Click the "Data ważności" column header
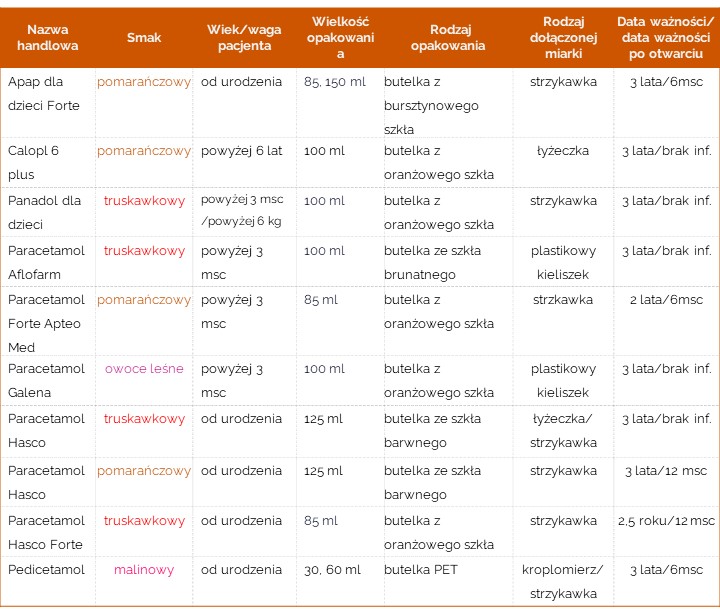The height and width of the screenshot is (614, 720). pos(665,37)
